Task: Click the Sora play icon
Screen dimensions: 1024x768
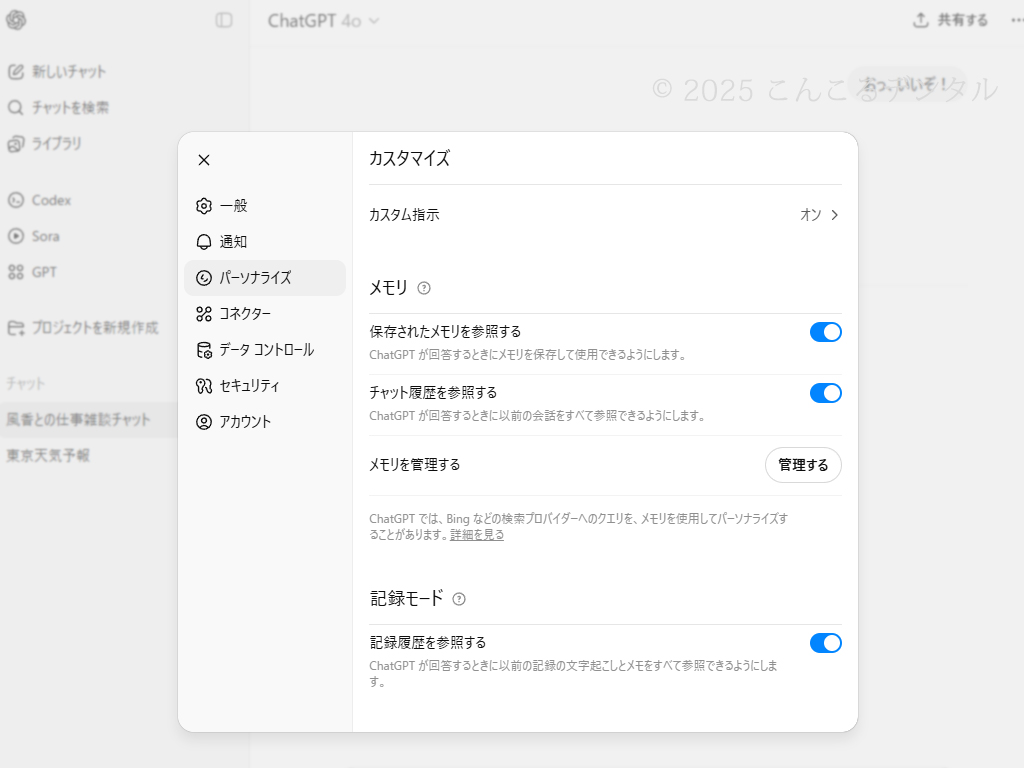Action: tap(16, 236)
